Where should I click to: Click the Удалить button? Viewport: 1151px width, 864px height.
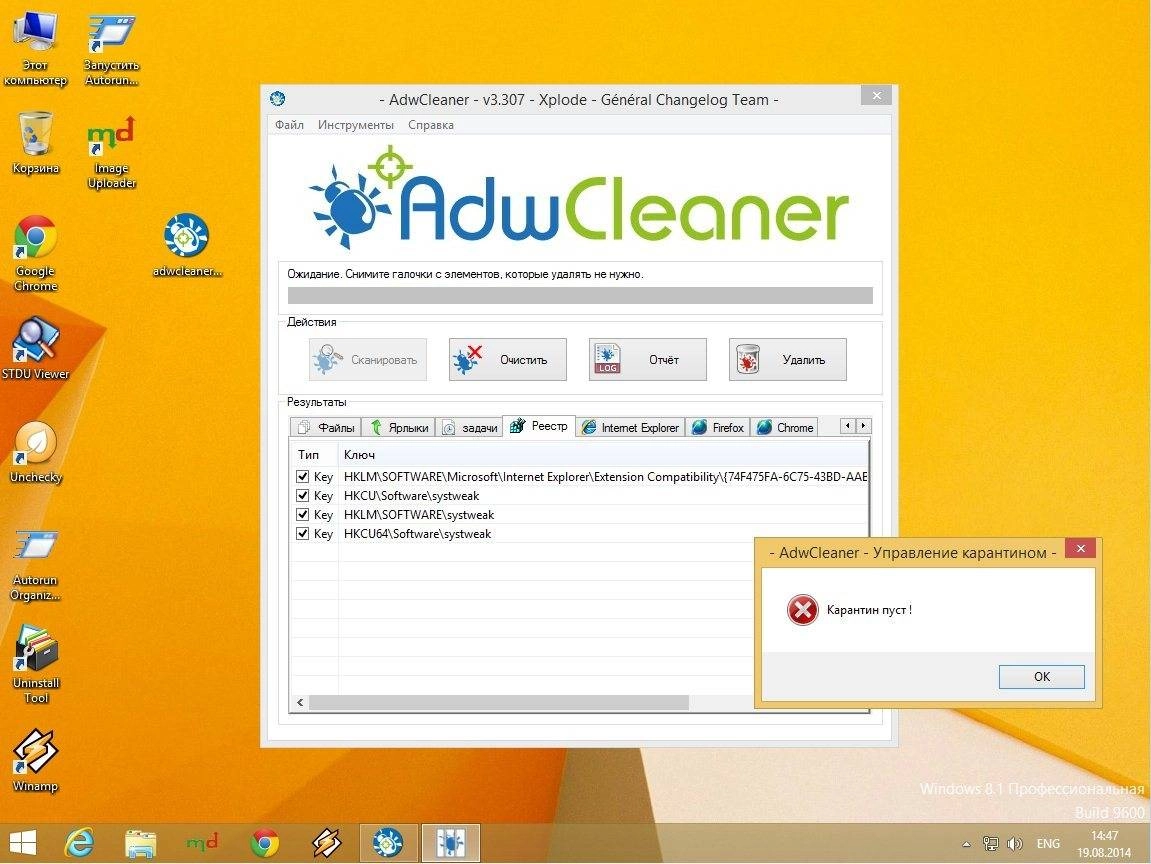788,360
